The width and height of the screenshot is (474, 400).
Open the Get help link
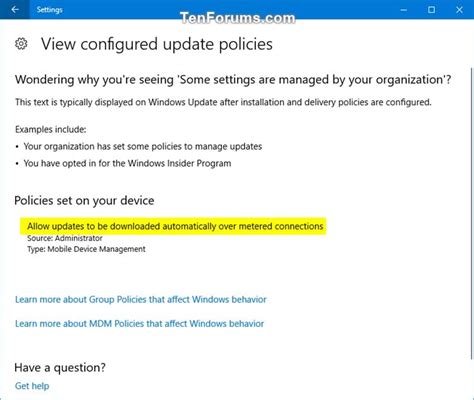pyautogui.click(x=32, y=386)
